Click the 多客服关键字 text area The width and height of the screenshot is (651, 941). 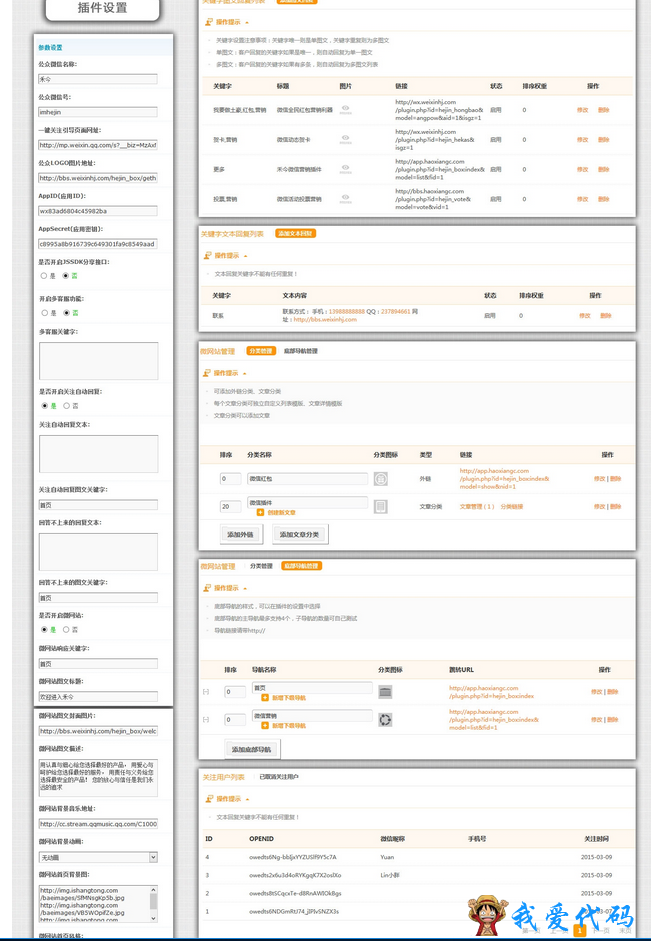(x=98, y=361)
